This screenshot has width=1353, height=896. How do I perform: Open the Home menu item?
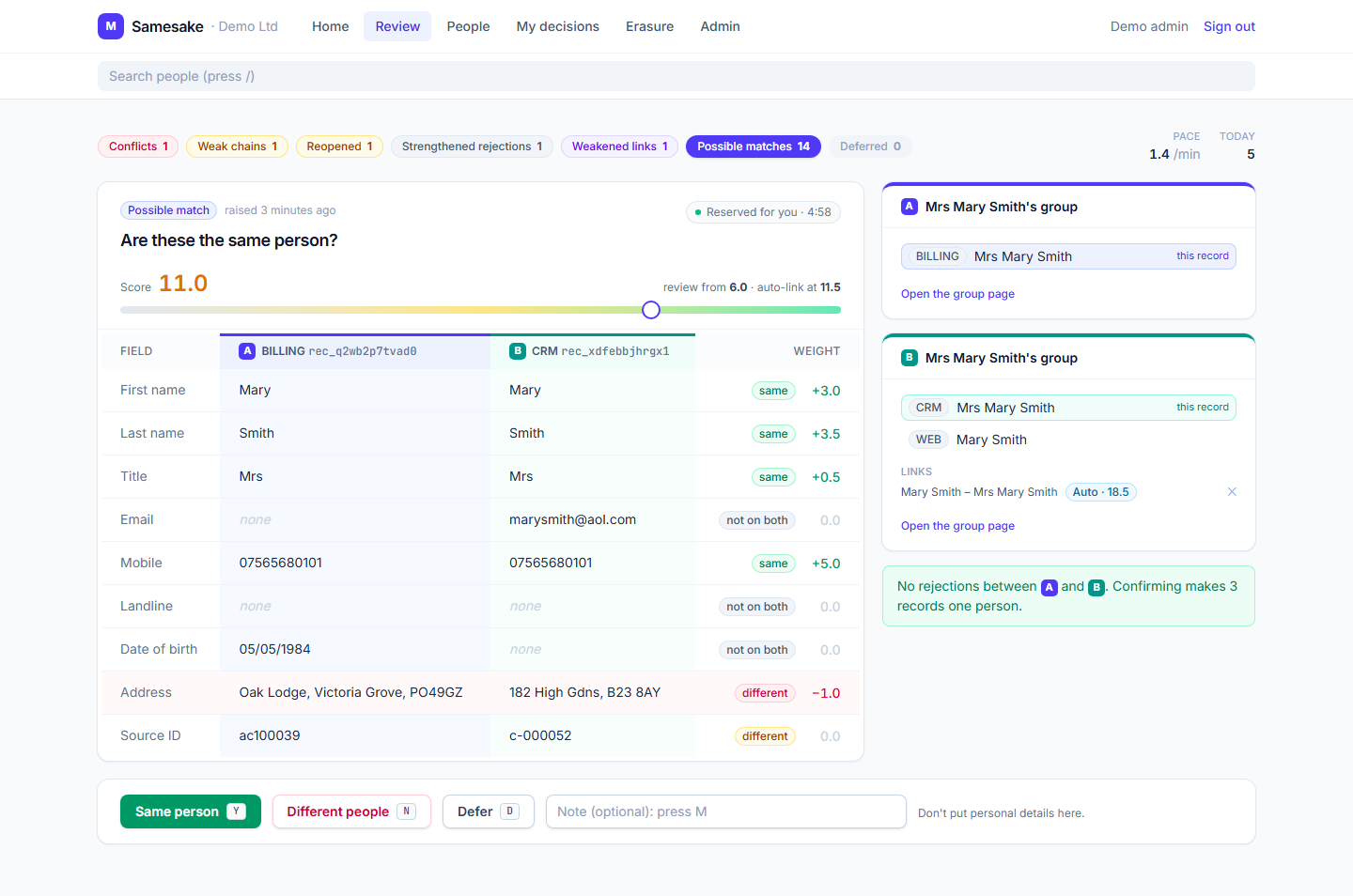coord(331,26)
